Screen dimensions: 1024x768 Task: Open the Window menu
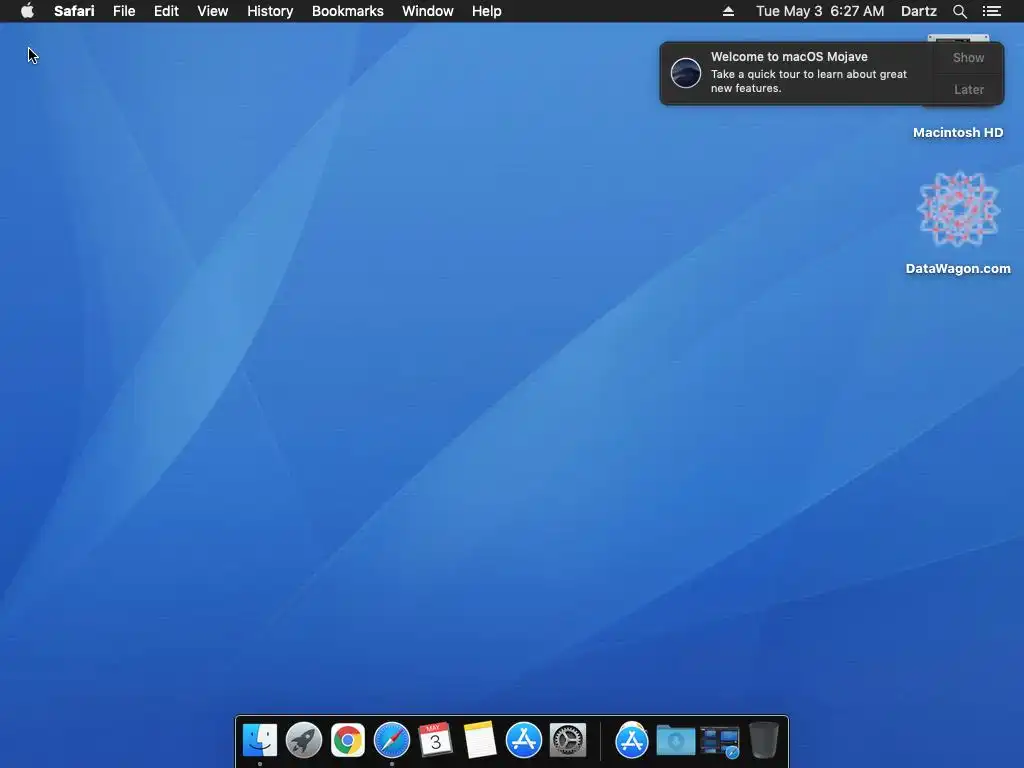click(x=428, y=11)
